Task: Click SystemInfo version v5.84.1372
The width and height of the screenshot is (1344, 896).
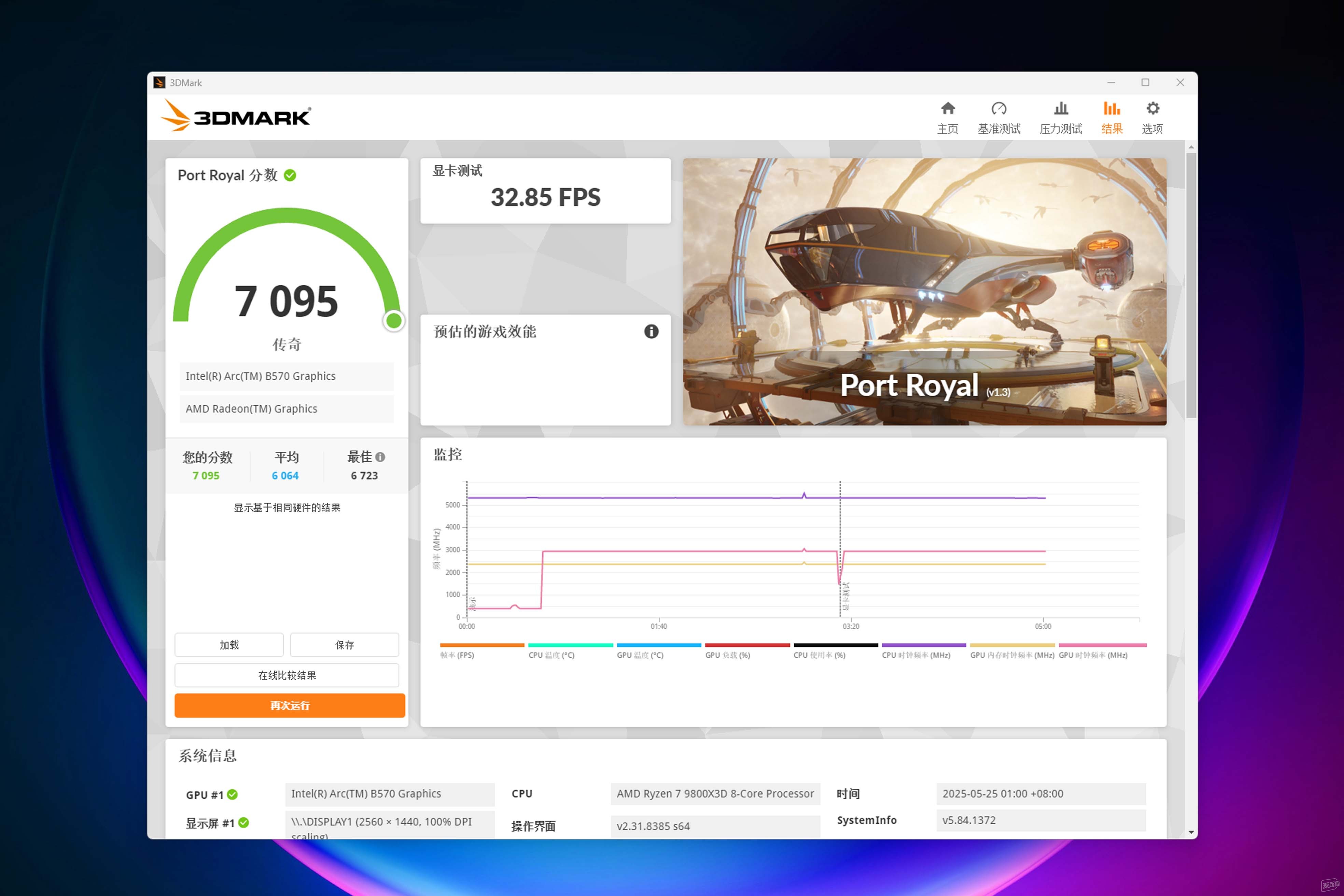Action: (x=1041, y=820)
